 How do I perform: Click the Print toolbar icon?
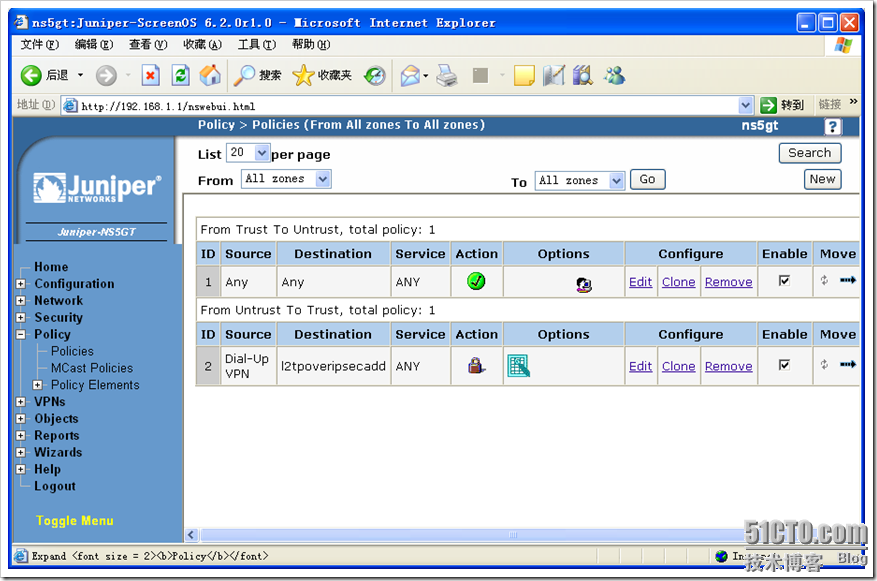click(447, 75)
